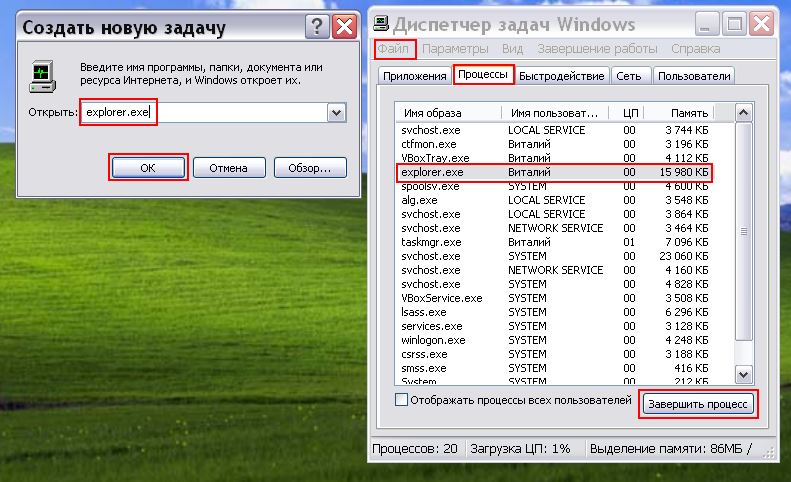The width and height of the screenshot is (791, 482).
Task: Switch to the Пользователи tab
Action: 694,76
